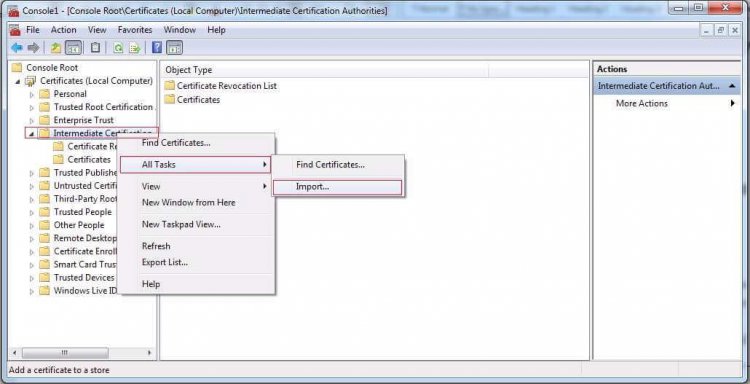The image size is (750, 384).
Task: Click Certificates folder icon in right pane
Action: (169, 99)
